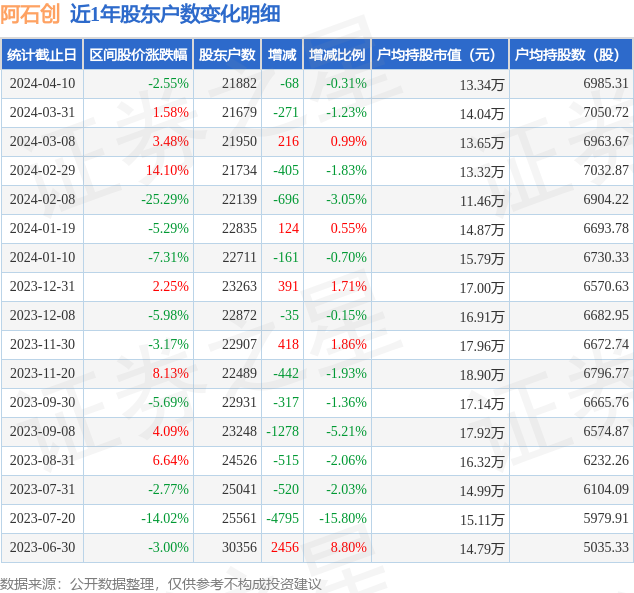Select the 统计截止日 column header
The height and width of the screenshot is (593, 634).
tap(42, 55)
